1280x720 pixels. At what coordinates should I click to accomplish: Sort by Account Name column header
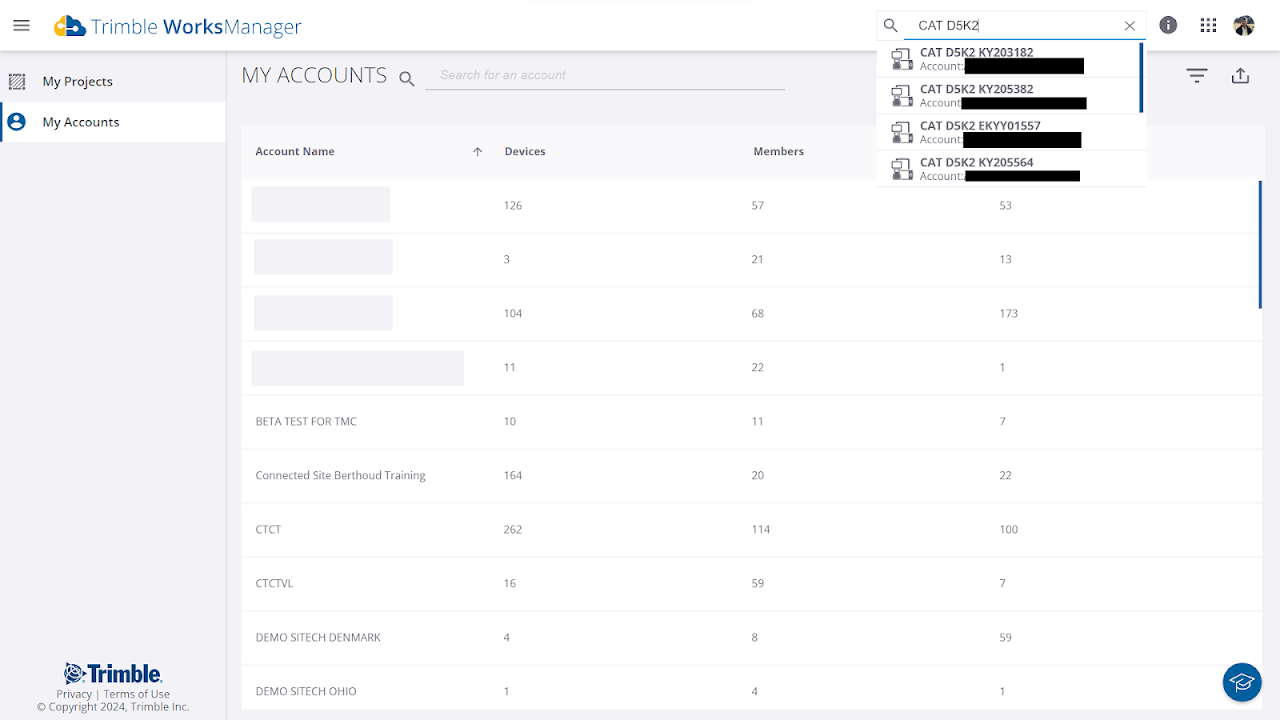pyautogui.click(x=295, y=152)
